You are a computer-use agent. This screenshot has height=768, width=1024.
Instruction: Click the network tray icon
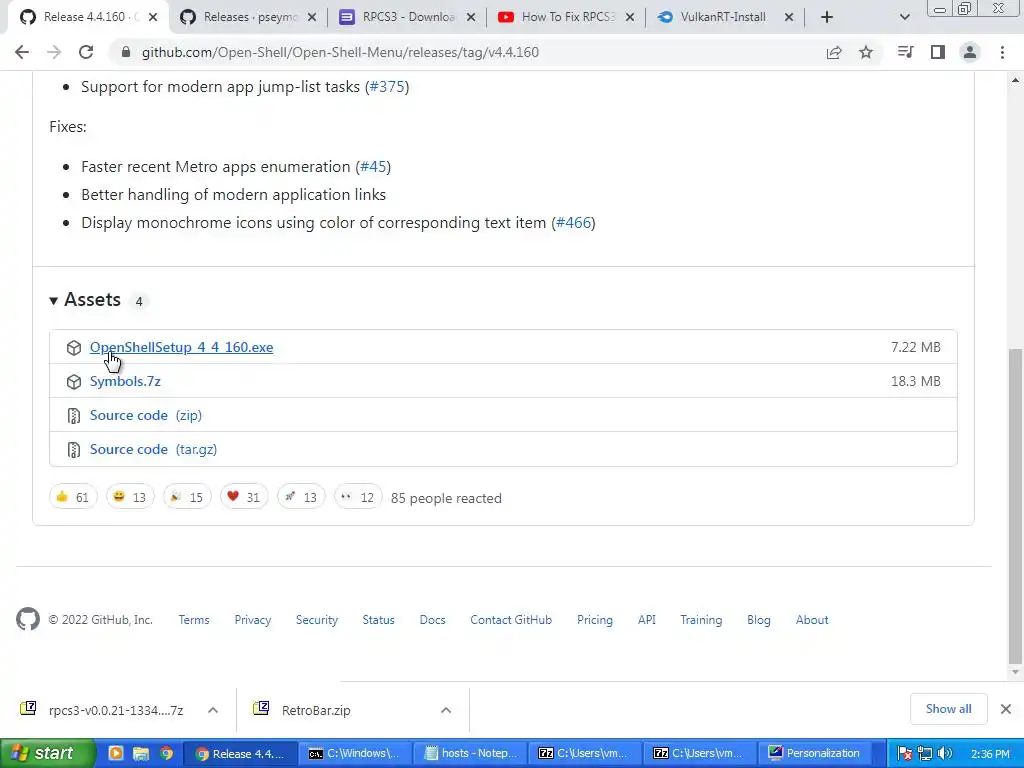[x=925, y=754]
